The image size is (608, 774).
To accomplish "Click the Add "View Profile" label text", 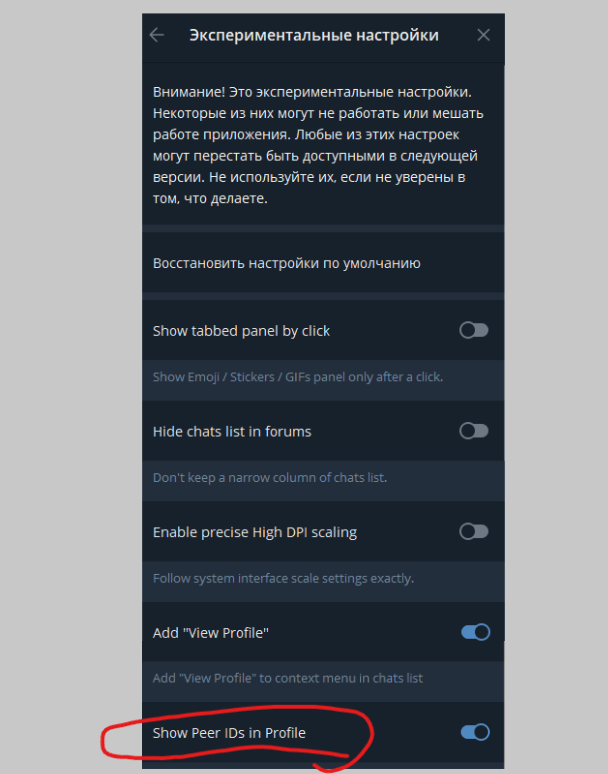I will coord(211,633).
